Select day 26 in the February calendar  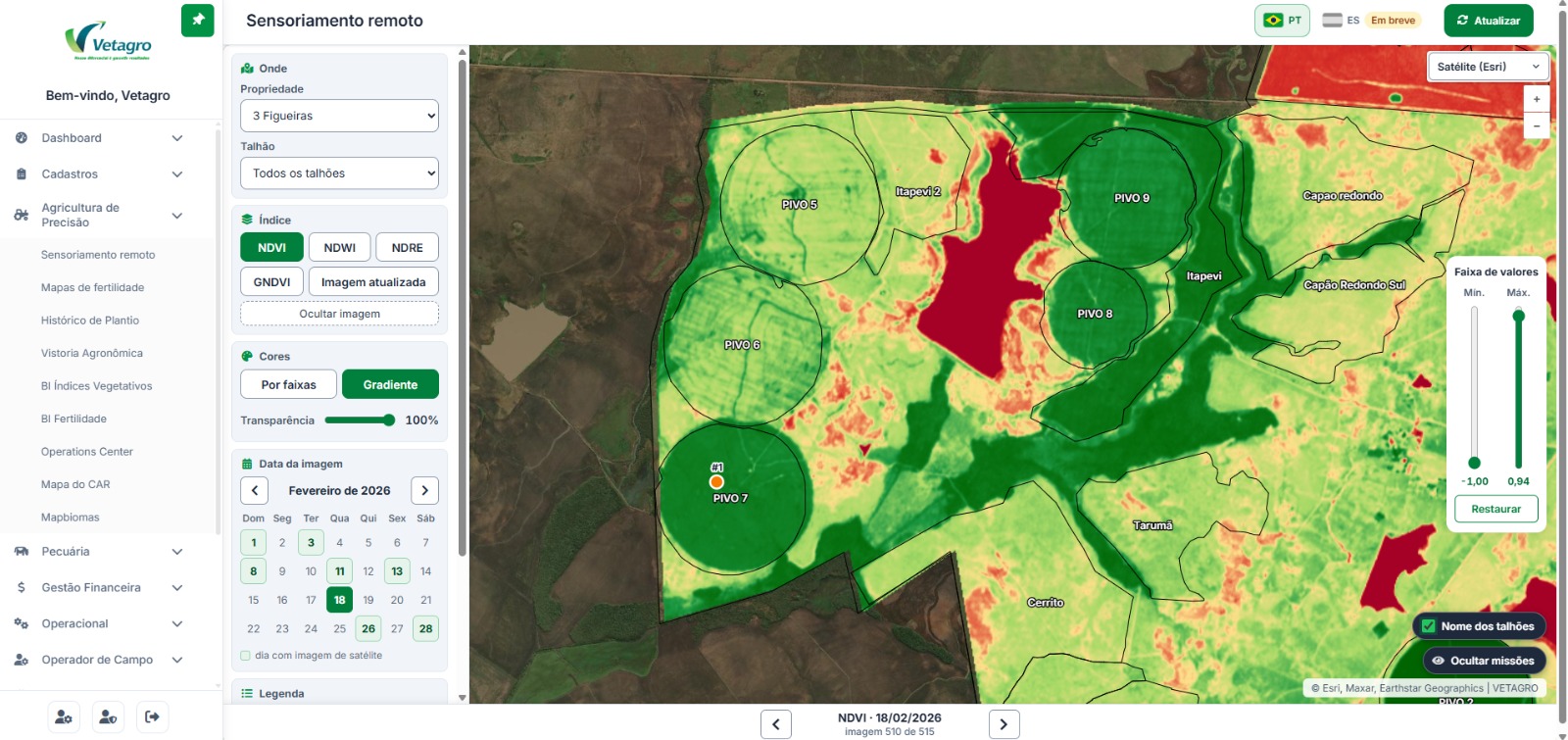[x=368, y=629]
